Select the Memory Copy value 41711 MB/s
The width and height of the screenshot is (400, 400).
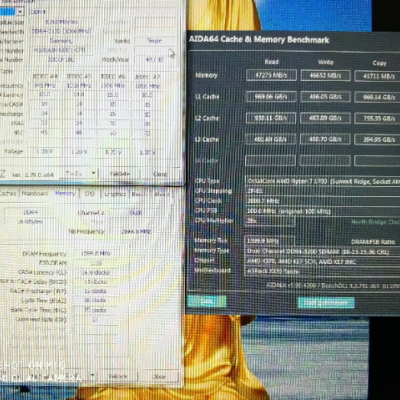[x=378, y=76]
